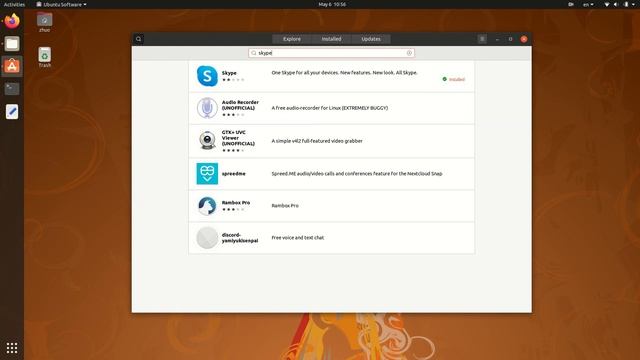Switch to the Updates tab
640x360 pixels.
(x=371, y=39)
